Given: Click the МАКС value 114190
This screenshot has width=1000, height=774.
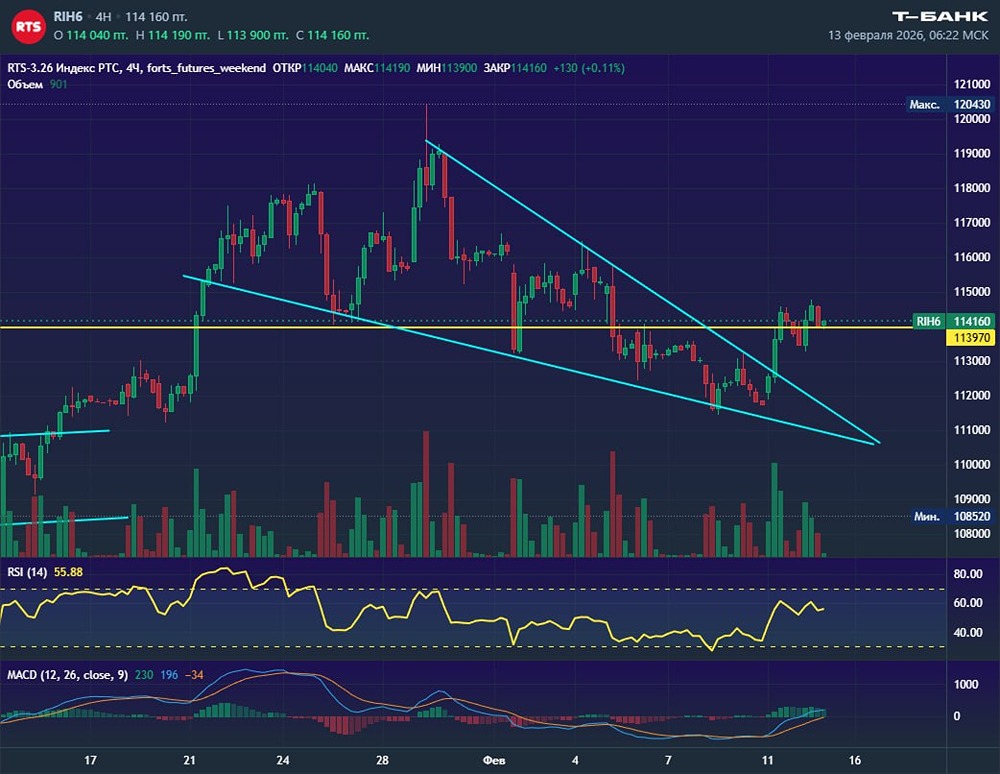Looking at the screenshot, I should [392, 68].
